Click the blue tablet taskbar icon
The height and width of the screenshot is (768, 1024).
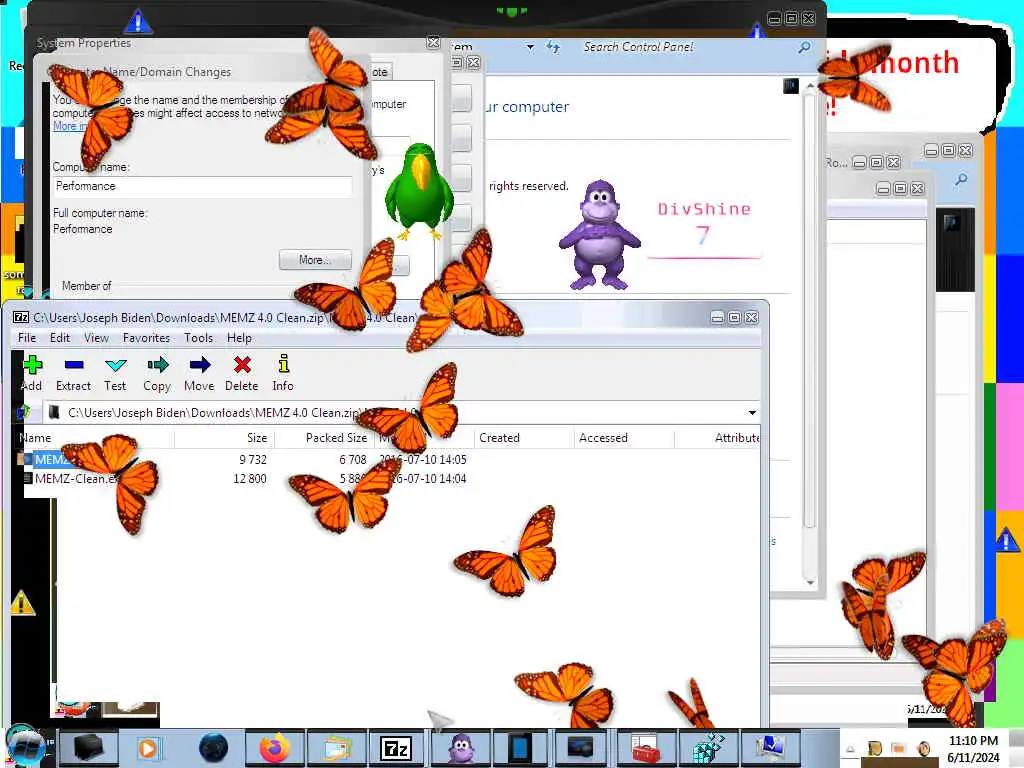coord(519,748)
